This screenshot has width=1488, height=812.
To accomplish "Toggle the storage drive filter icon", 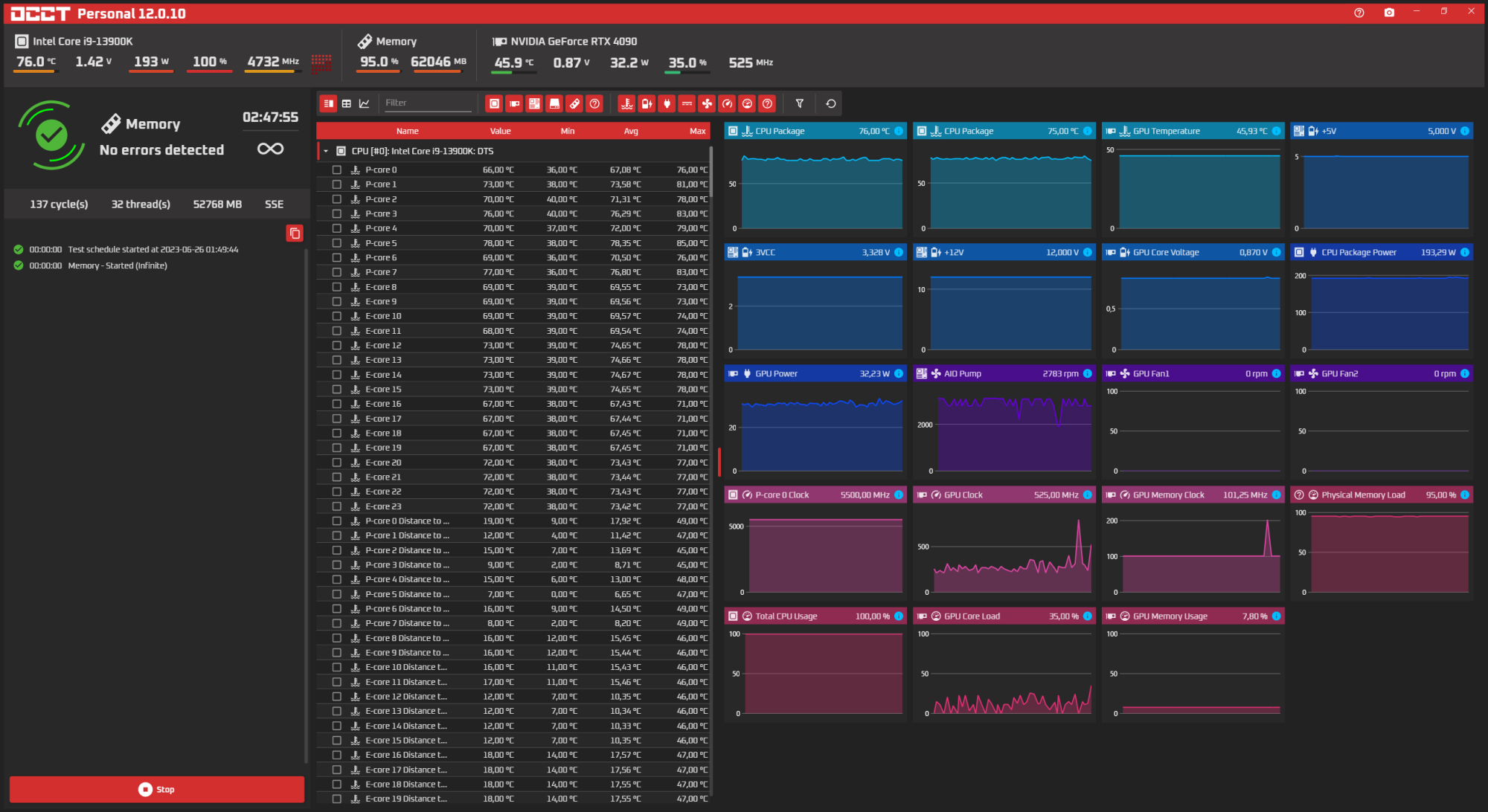I will coord(554,103).
